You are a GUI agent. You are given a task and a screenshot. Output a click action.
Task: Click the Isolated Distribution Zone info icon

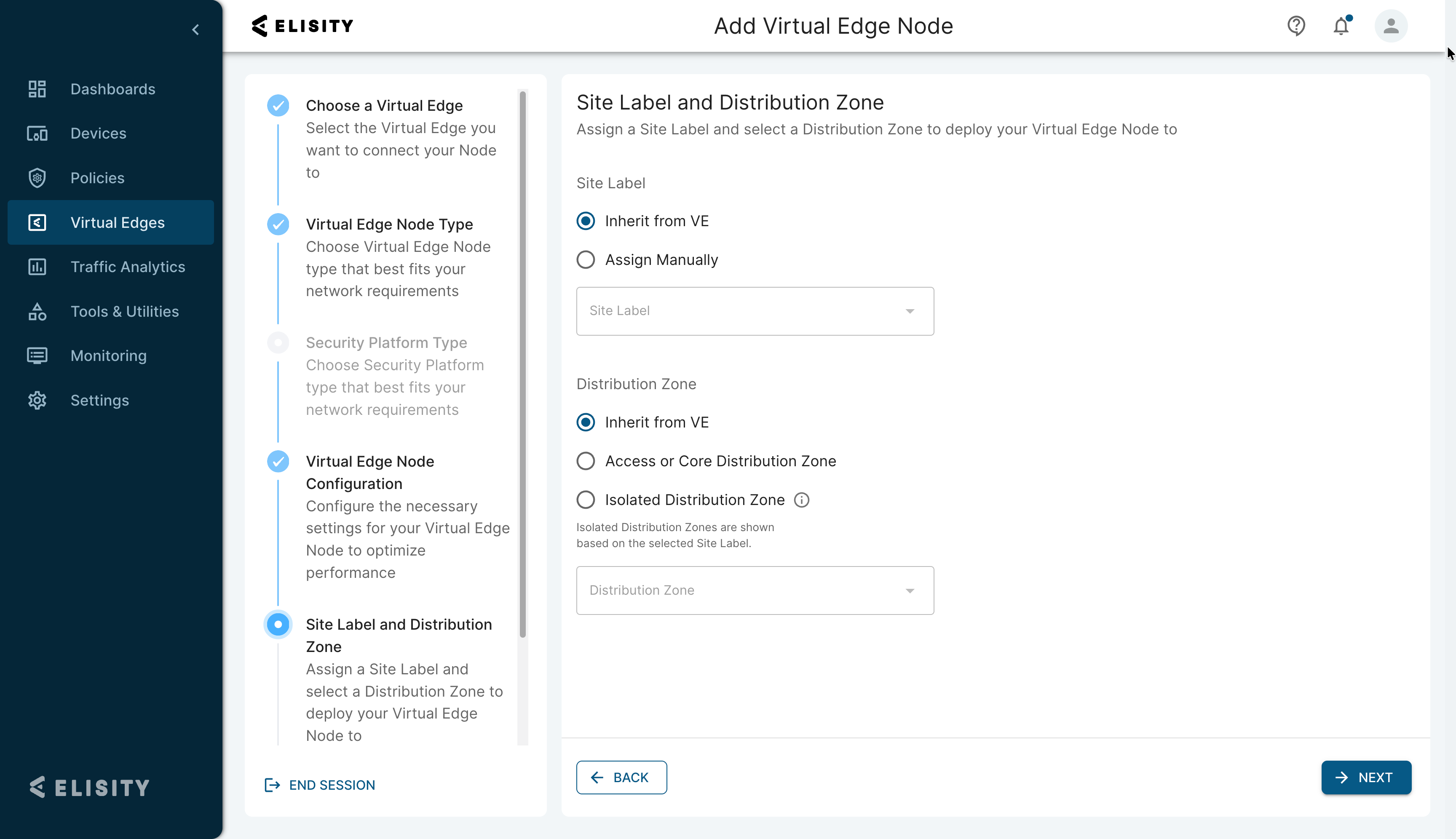[802, 500]
